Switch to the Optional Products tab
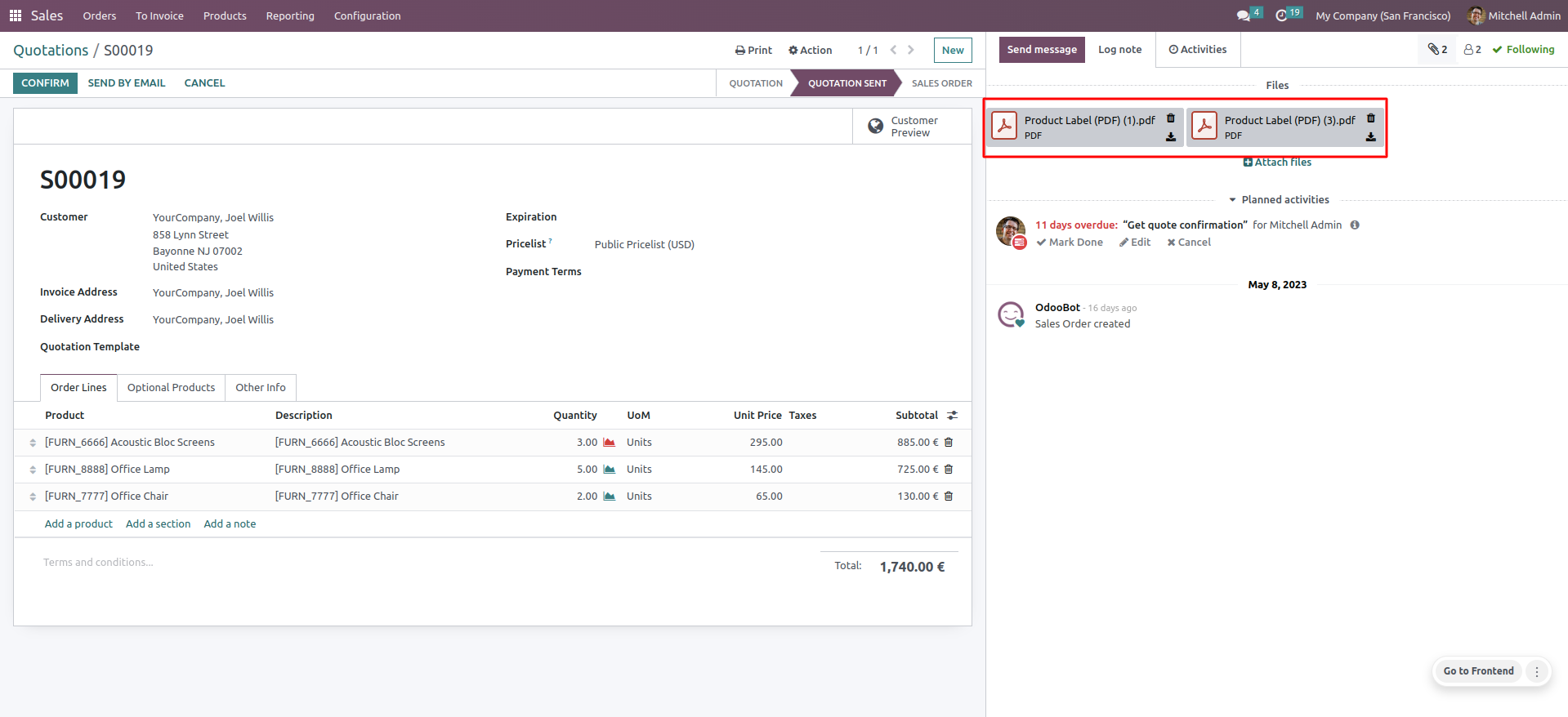This screenshot has width=1568, height=717. click(x=171, y=388)
